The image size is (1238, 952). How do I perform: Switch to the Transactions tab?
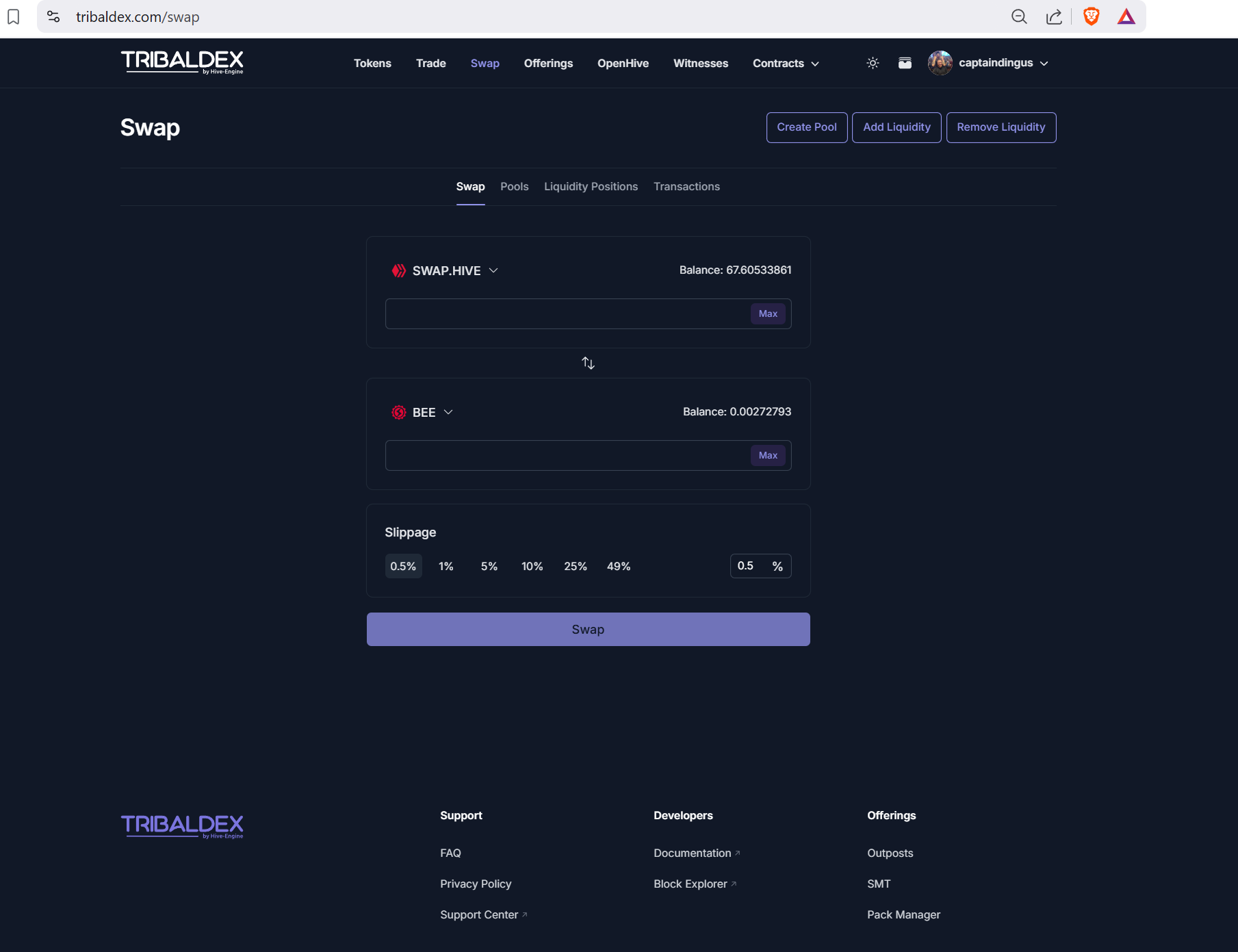pyautogui.click(x=686, y=187)
